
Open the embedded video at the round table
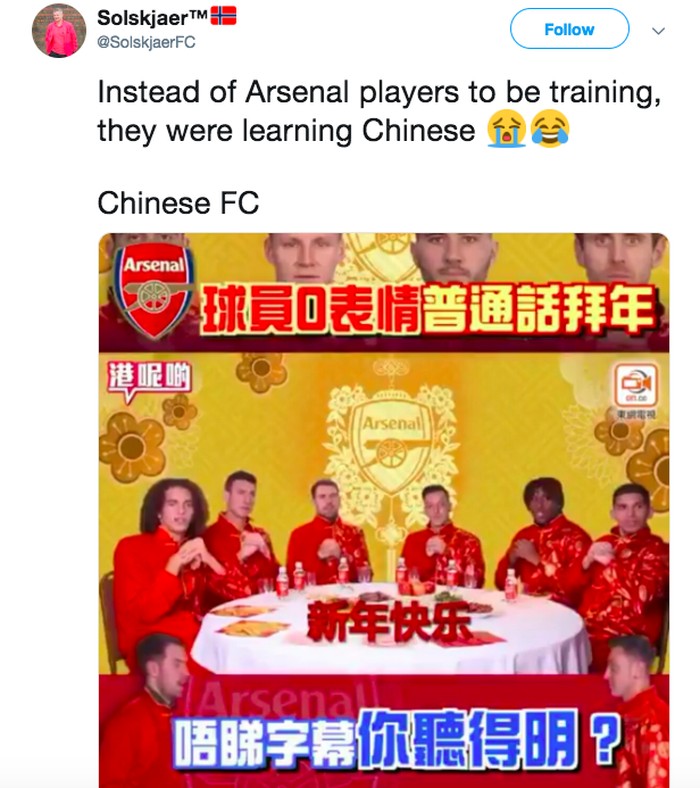tap(384, 510)
